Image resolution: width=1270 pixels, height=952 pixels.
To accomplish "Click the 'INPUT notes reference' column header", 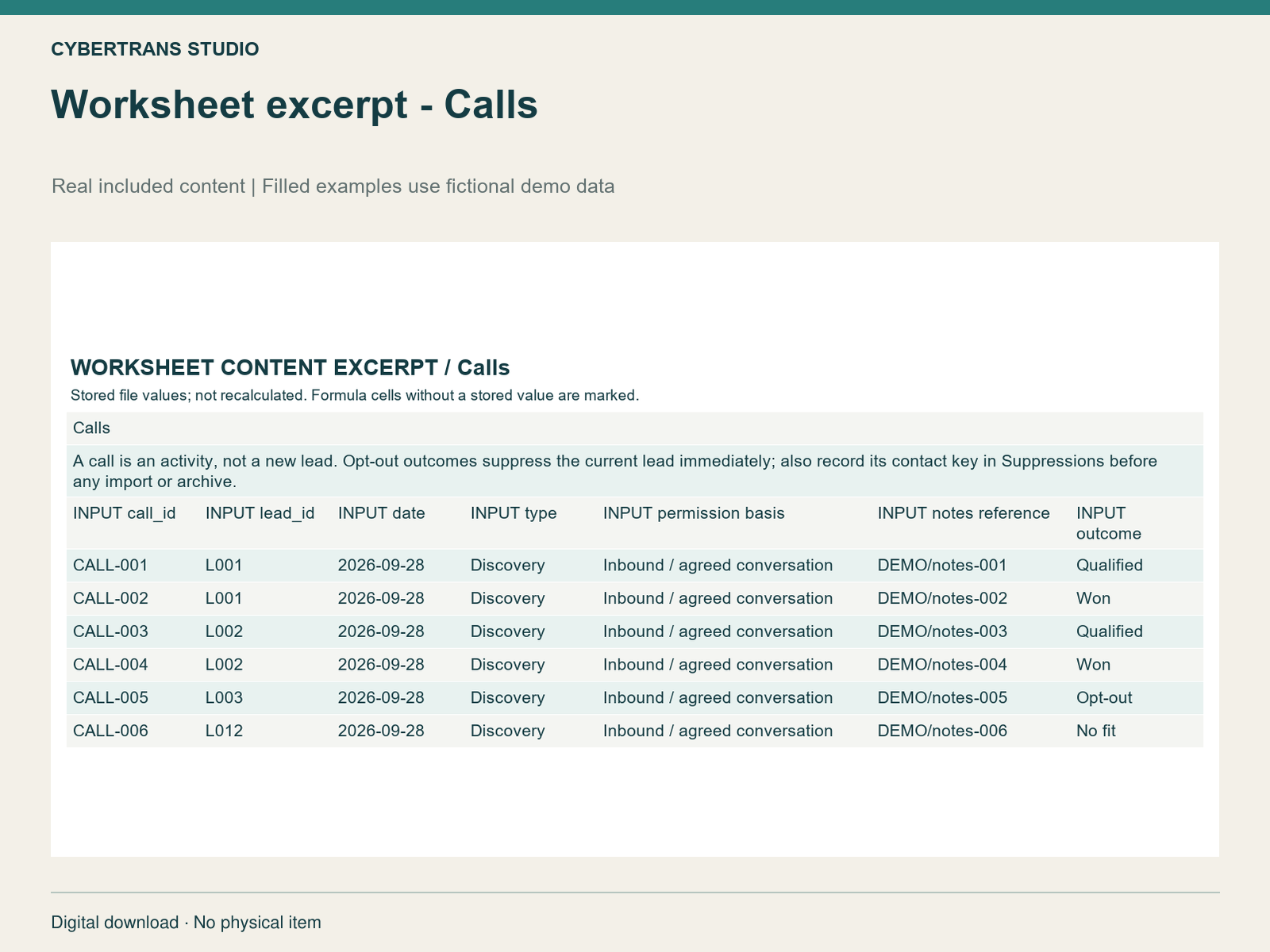I will click(x=964, y=513).
